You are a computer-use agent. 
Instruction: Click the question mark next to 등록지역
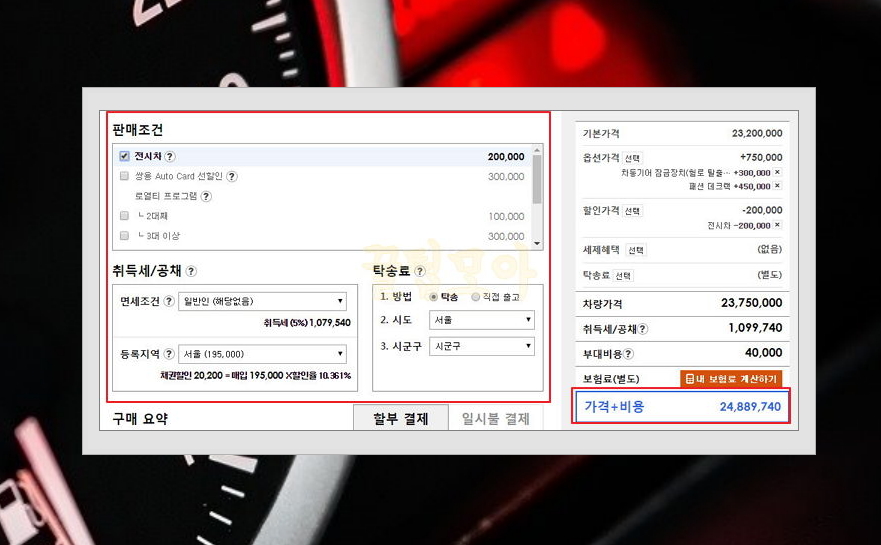click(x=169, y=354)
